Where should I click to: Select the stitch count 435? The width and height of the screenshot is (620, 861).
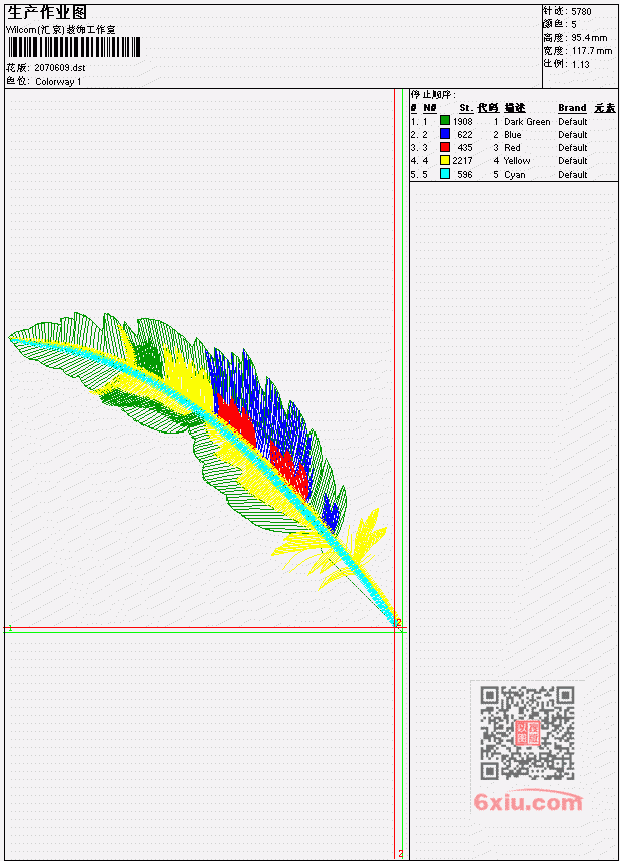[465, 148]
